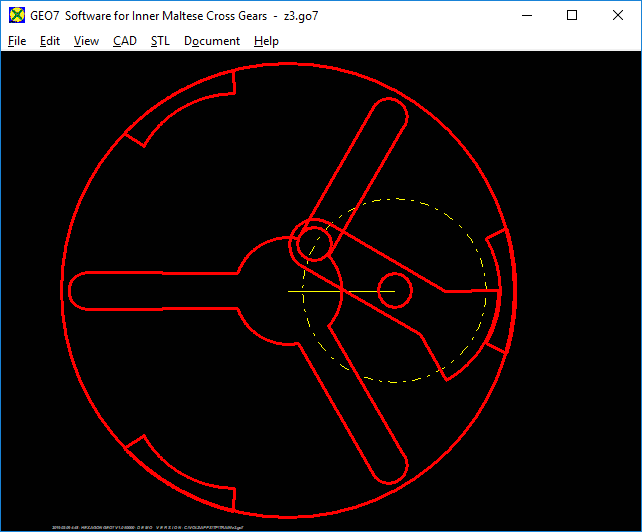Screen dimensions: 642x532
Task: Click the rounded end of the lower diagonal slot
Action: tap(392, 465)
